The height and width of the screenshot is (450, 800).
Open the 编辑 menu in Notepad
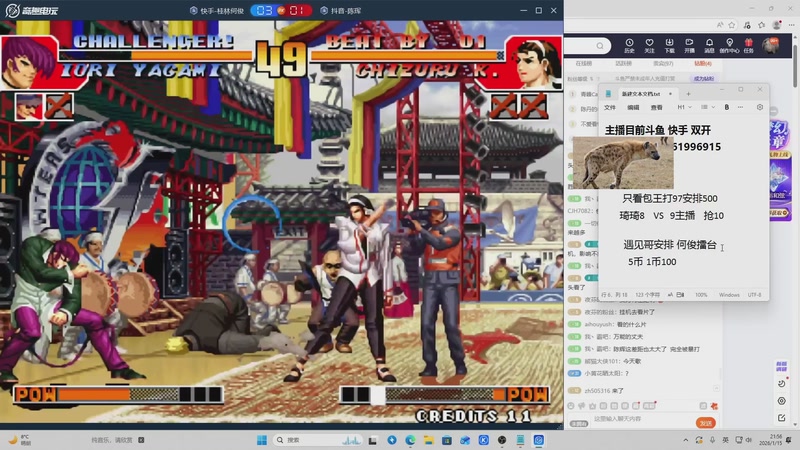pos(633,108)
